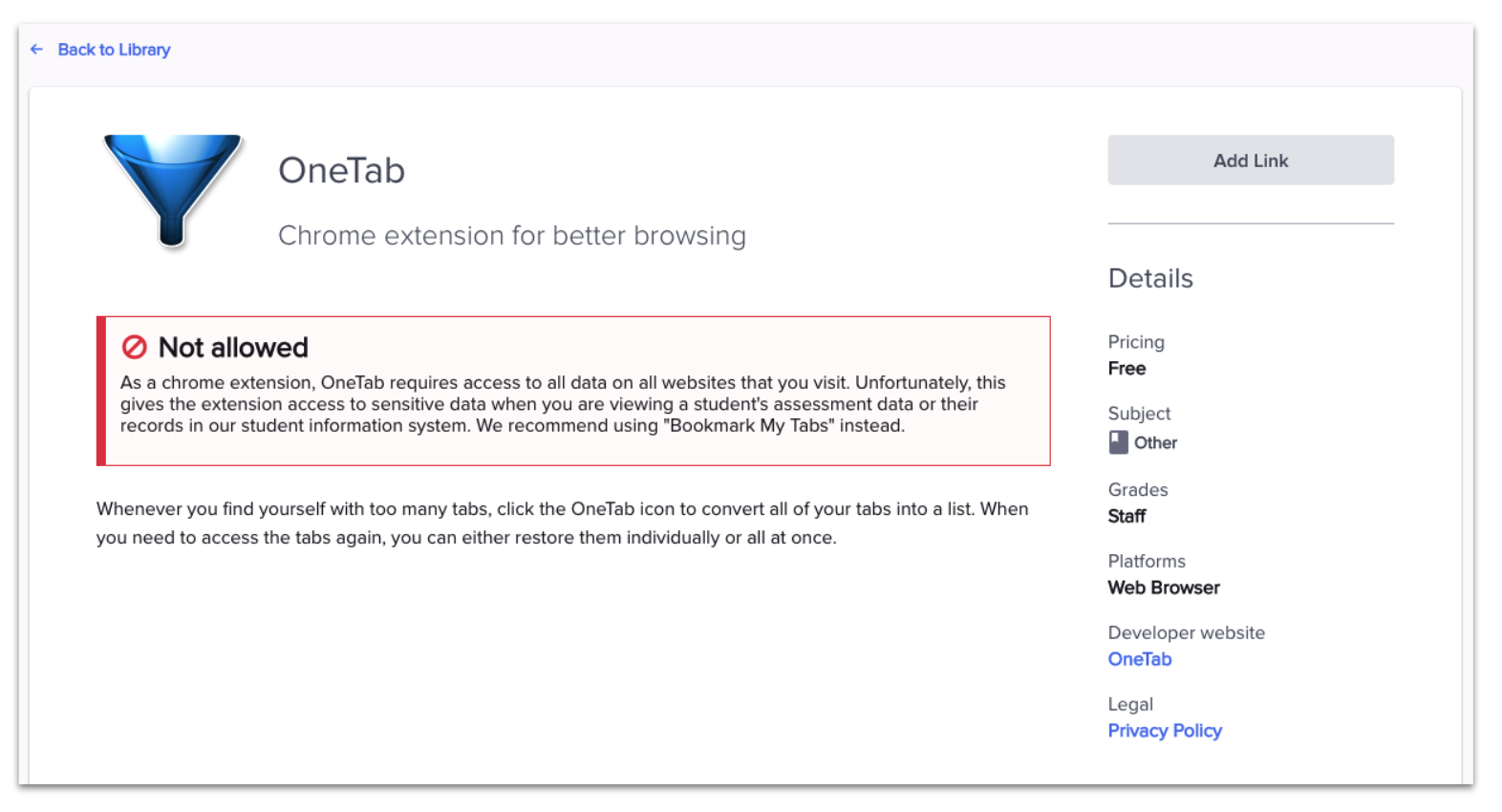The width and height of the screenshot is (1502, 812).
Task: Click the Free pricing value
Action: pyautogui.click(x=1126, y=369)
